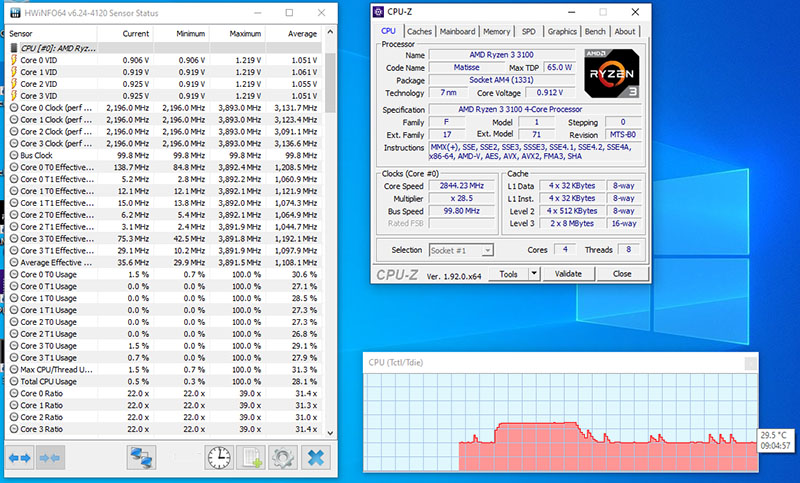
Task: Click the Core Speed 2844.23 MHz field
Action: coord(462,186)
